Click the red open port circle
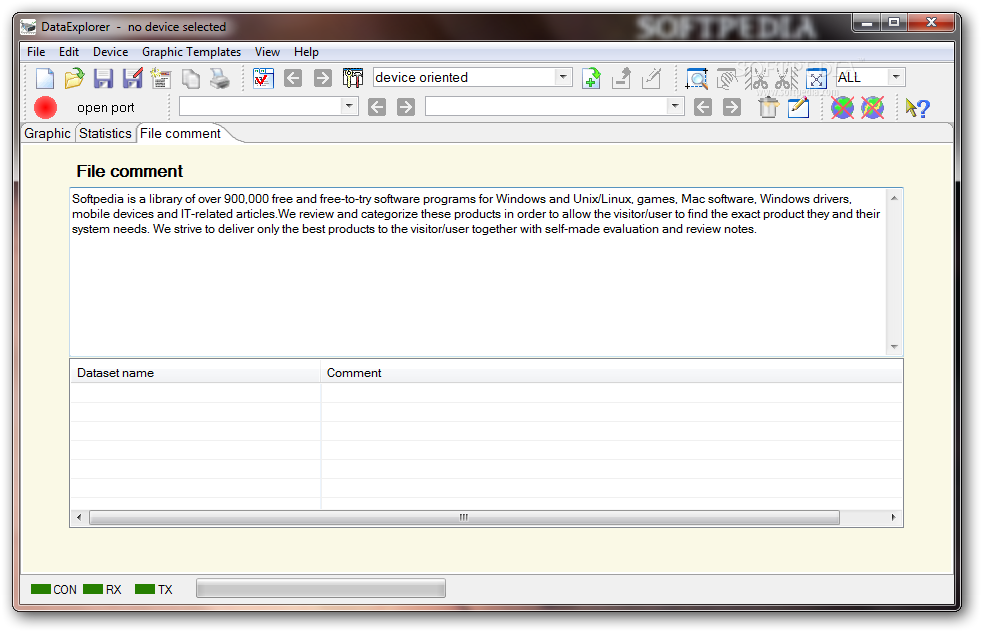The image size is (982, 632). click(x=45, y=108)
